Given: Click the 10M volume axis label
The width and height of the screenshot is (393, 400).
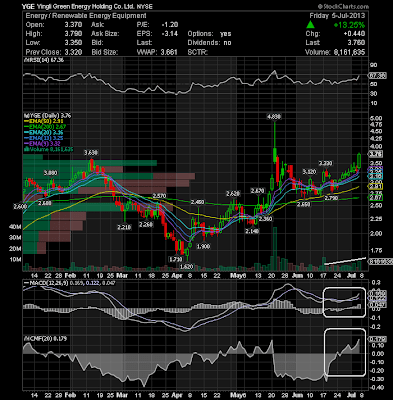Looking at the screenshot, I should click(15, 259).
